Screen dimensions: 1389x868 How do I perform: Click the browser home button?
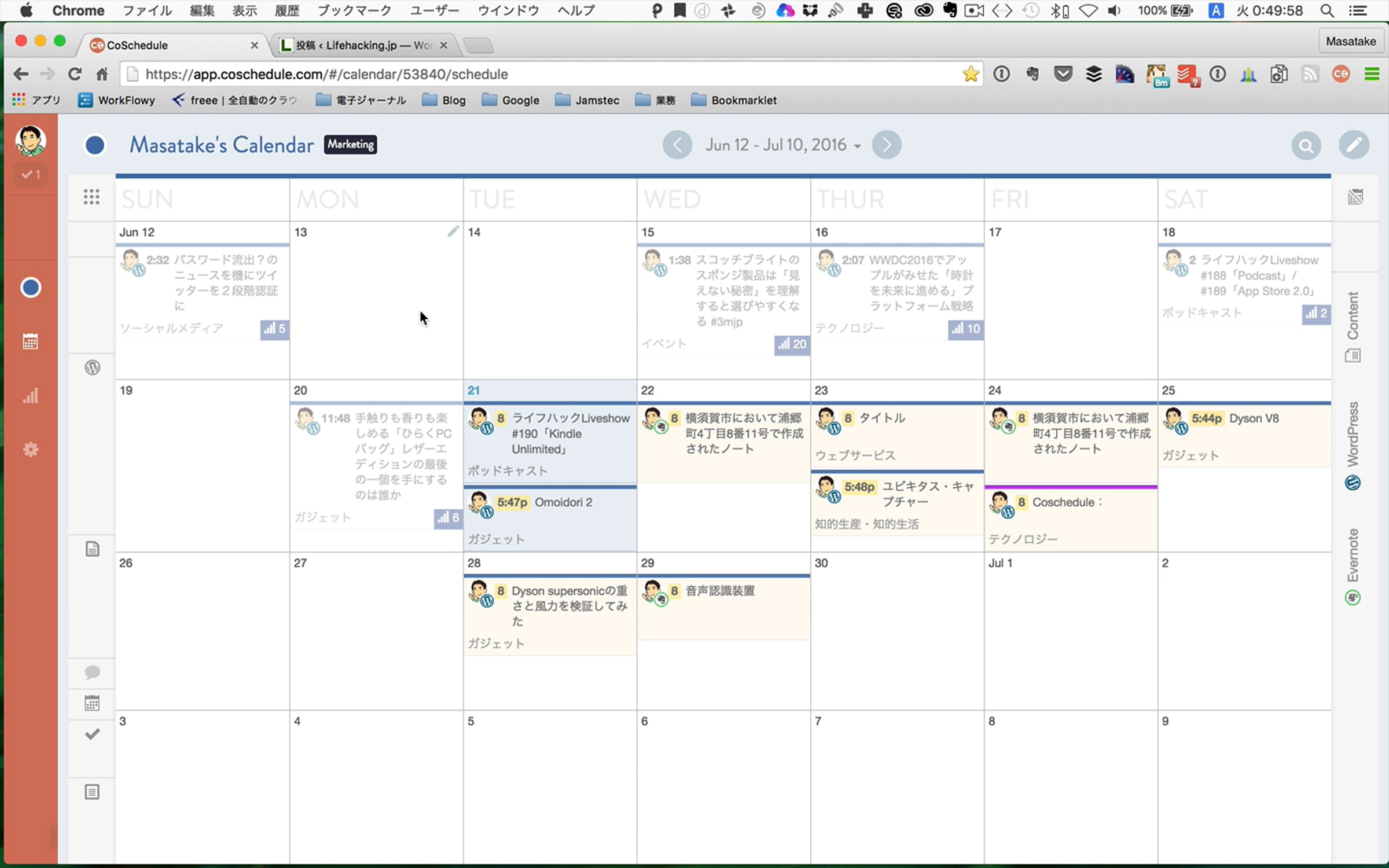click(102, 74)
